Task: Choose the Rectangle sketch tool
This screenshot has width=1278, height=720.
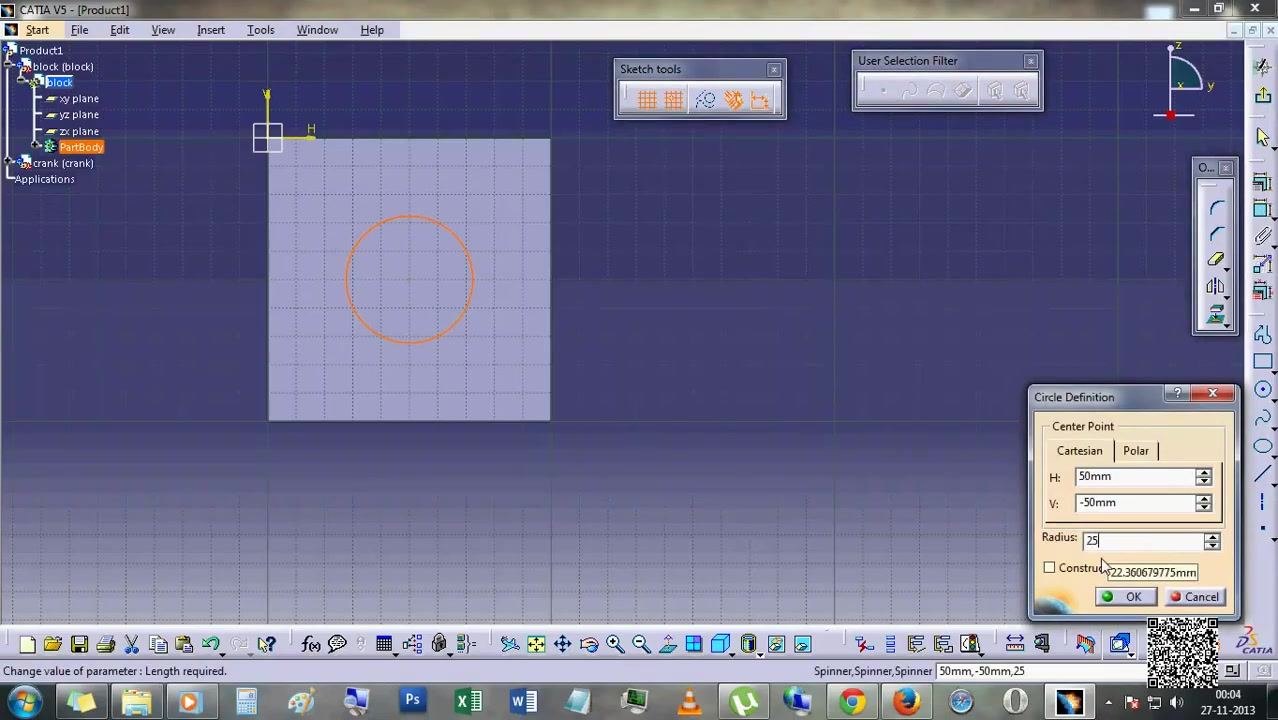Action: click(1263, 361)
